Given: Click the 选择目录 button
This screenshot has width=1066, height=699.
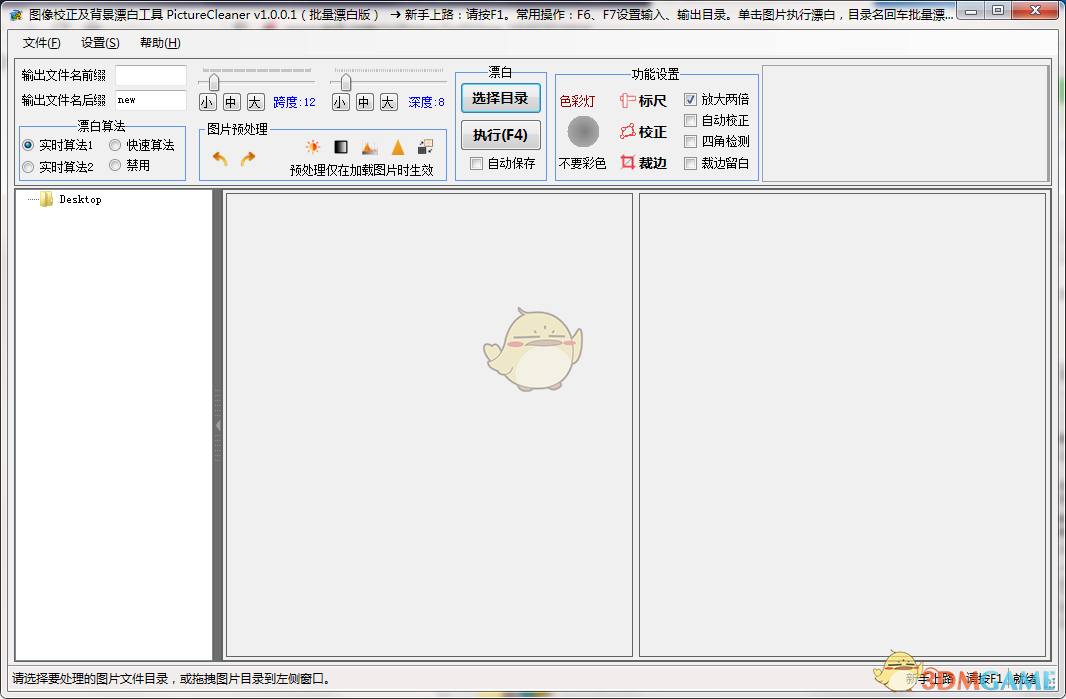Looking at the screenshot, I should [500, 99].
